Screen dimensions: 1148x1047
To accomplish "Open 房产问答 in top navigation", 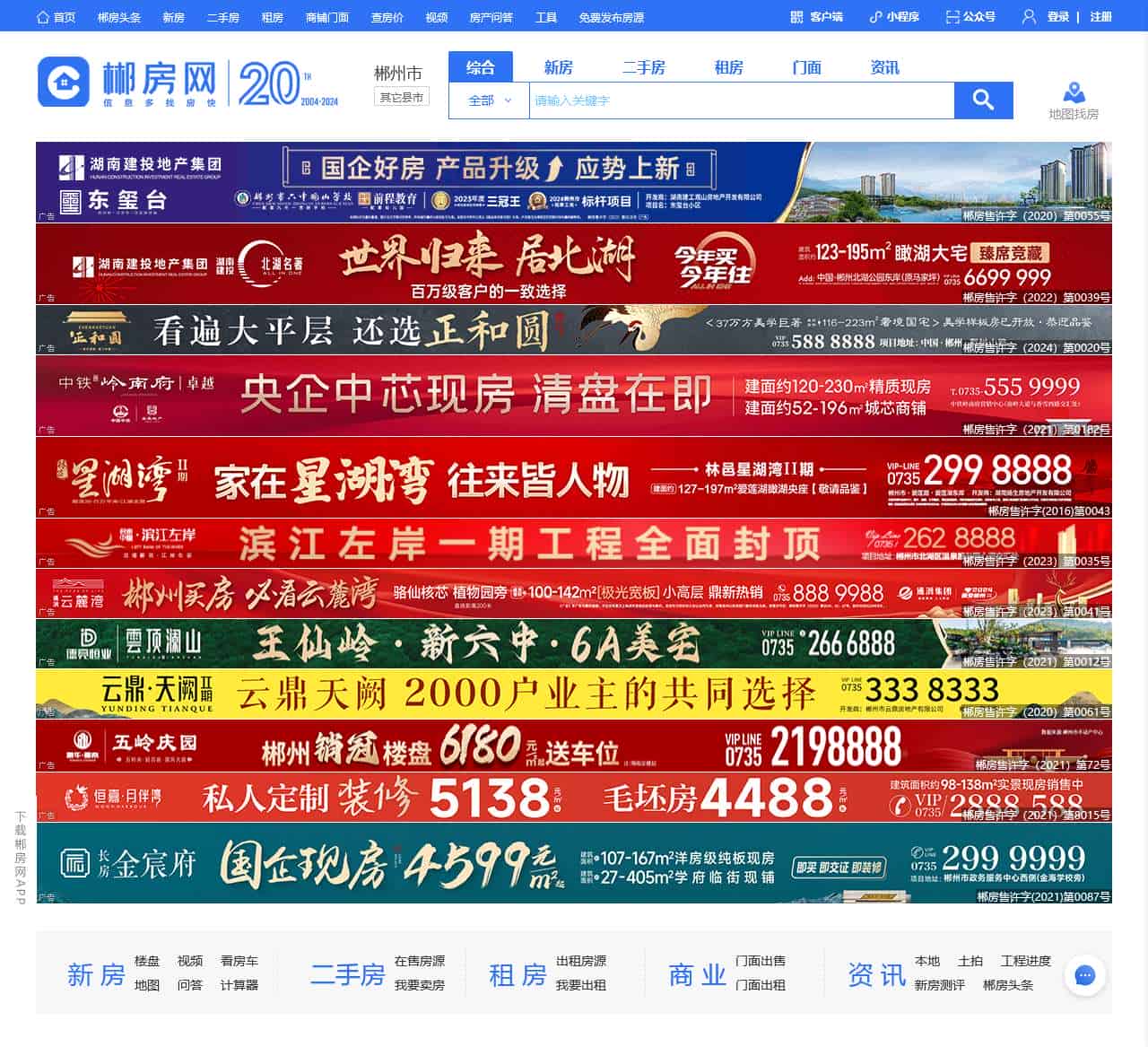I will click(491, 17).
